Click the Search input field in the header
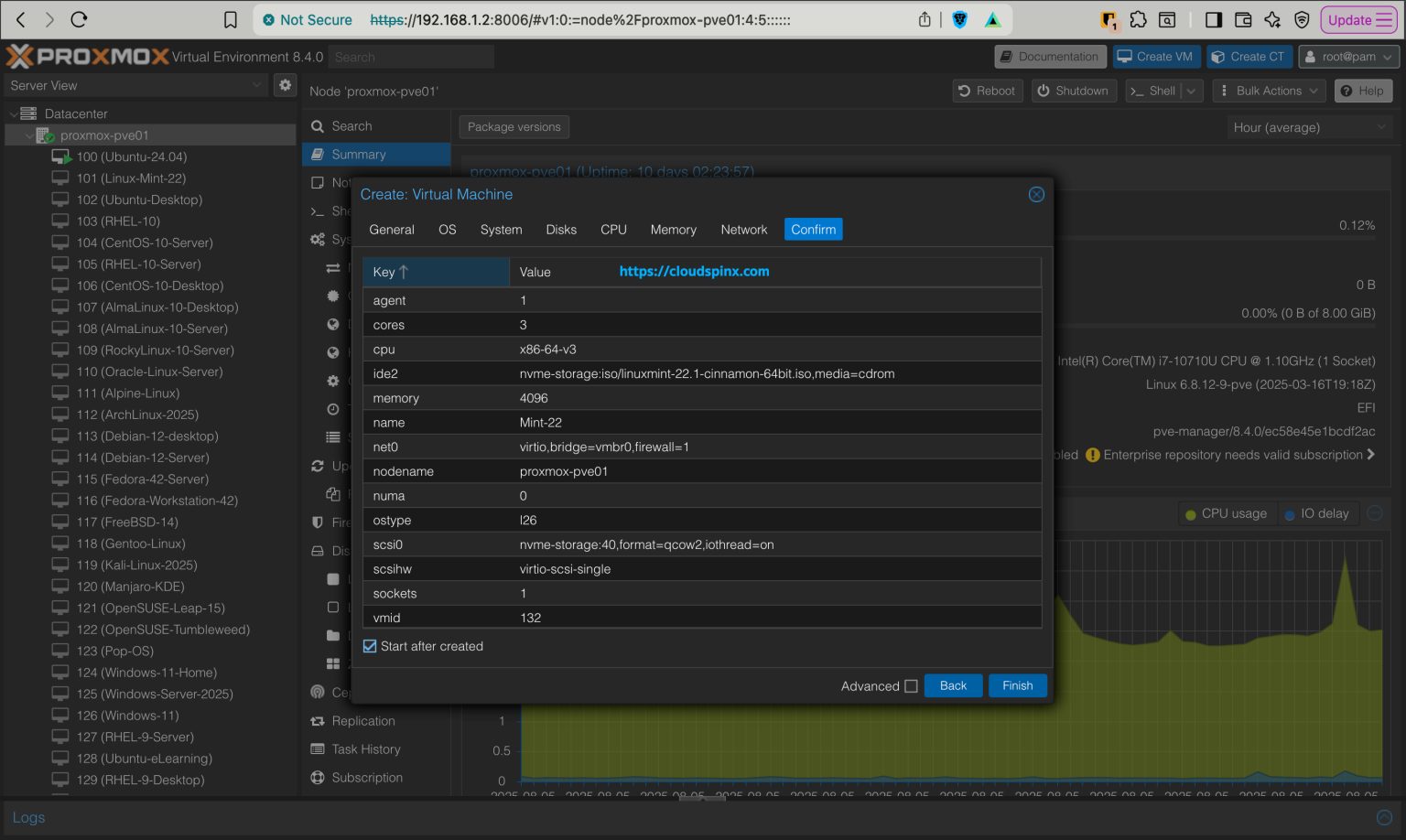The width and height of the screenshot is (1406, 840). pyautogui.click(x=410, y=56)
